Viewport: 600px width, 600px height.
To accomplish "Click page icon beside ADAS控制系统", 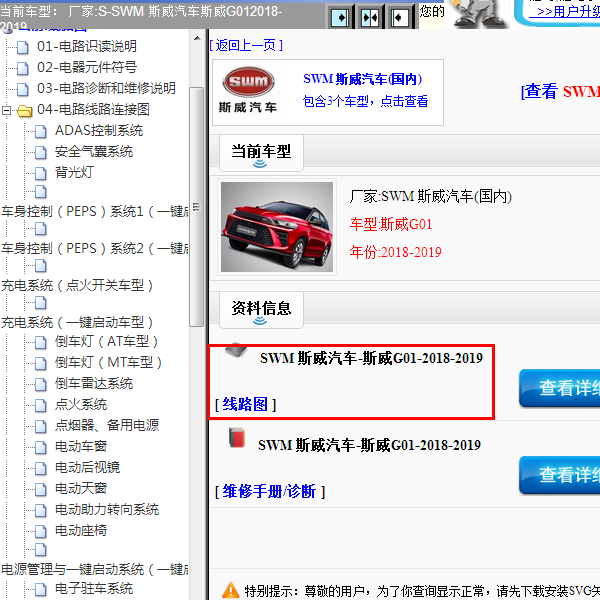I will pyautogui.click(x=41, y=131).
